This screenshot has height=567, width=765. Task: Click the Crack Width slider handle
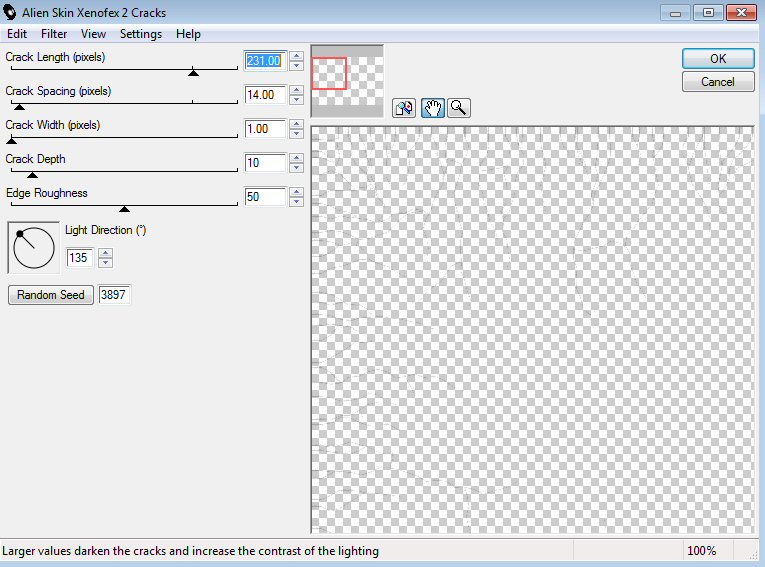tap(11, 141)
